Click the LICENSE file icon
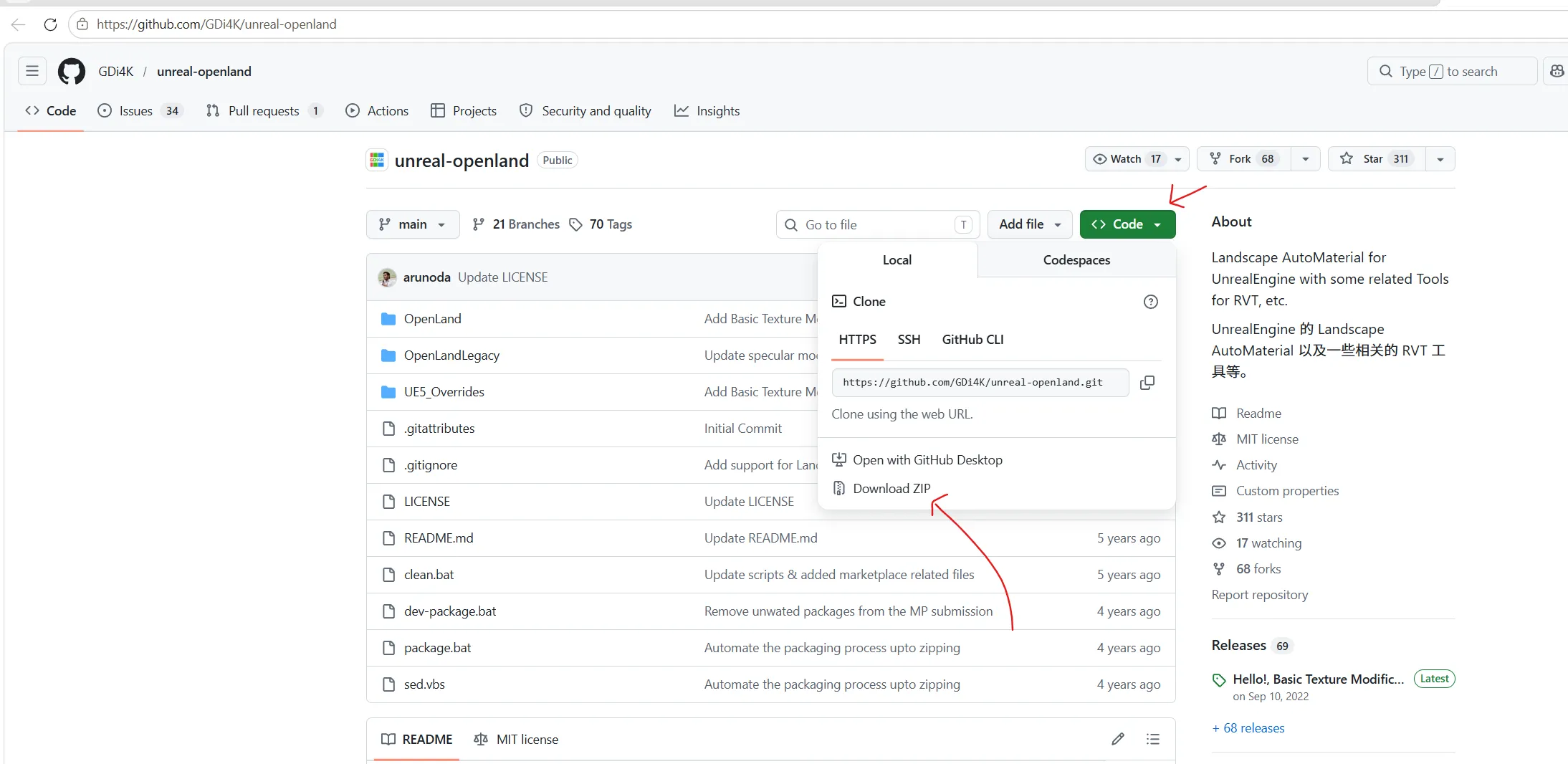This screenshot has width=1568, height=764. pyautogui.click(x=388, y=502)
